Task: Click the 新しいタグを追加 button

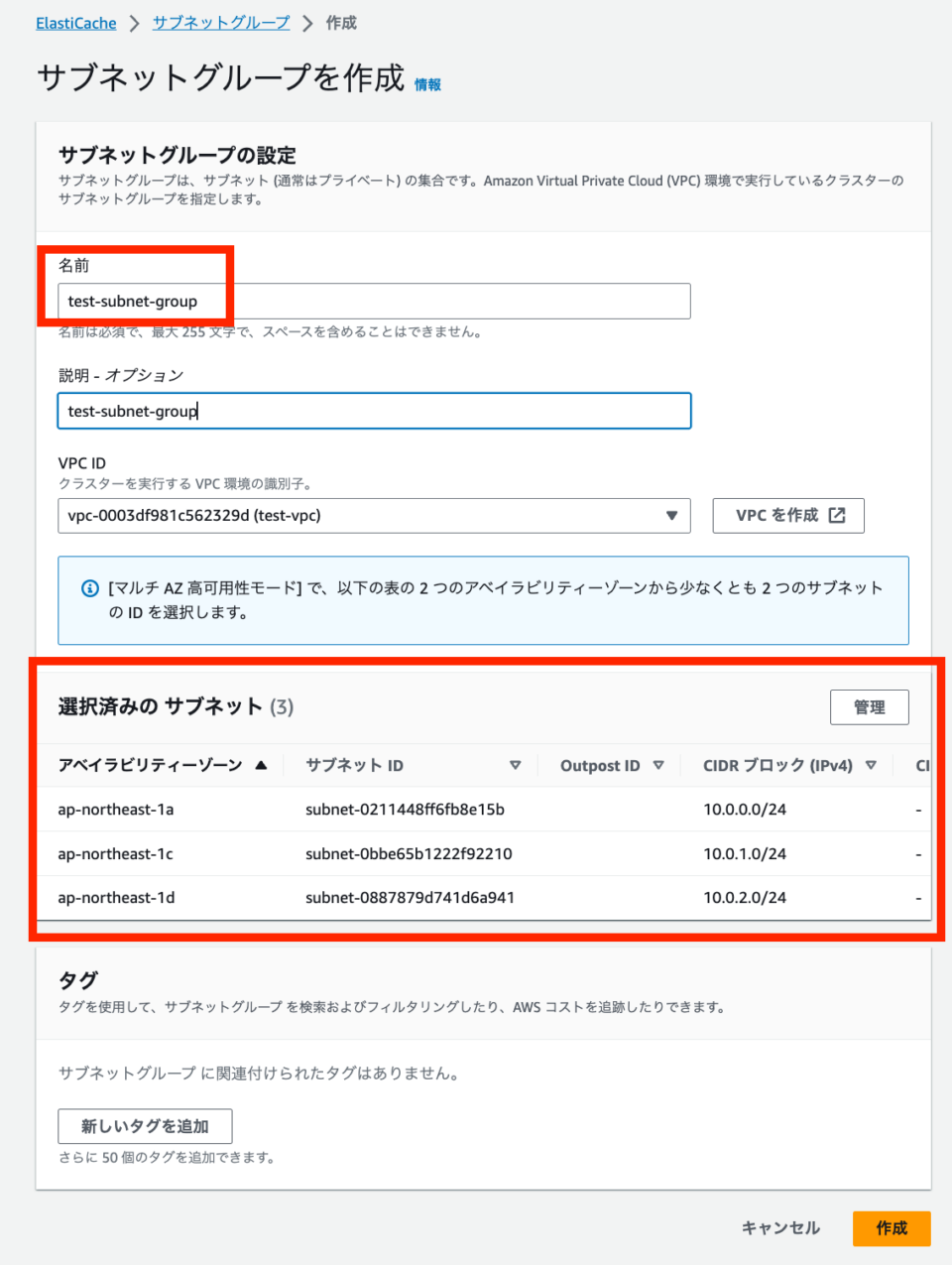Action: (146, 1126)
